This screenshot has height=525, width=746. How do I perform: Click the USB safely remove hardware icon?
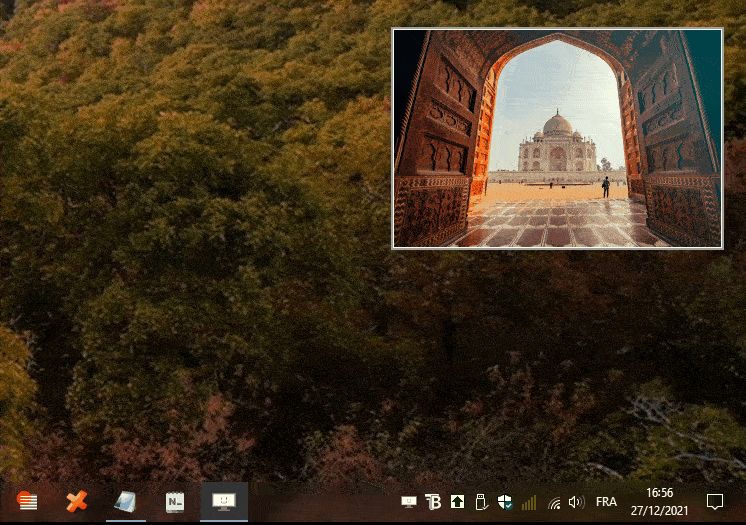(481, 502)
